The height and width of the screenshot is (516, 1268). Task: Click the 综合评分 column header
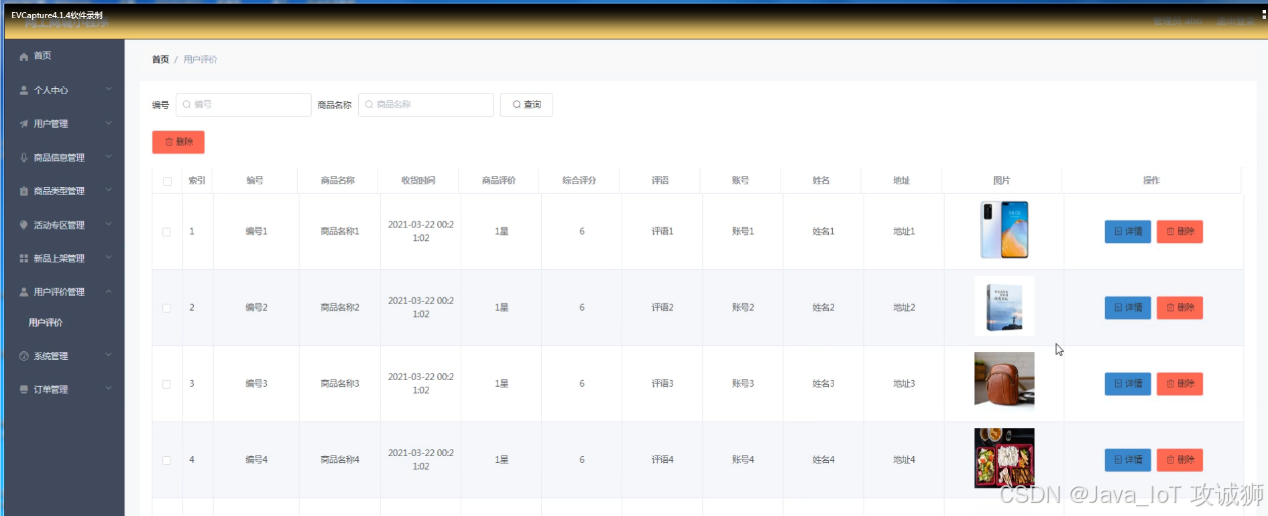click(x=579, y=181)
